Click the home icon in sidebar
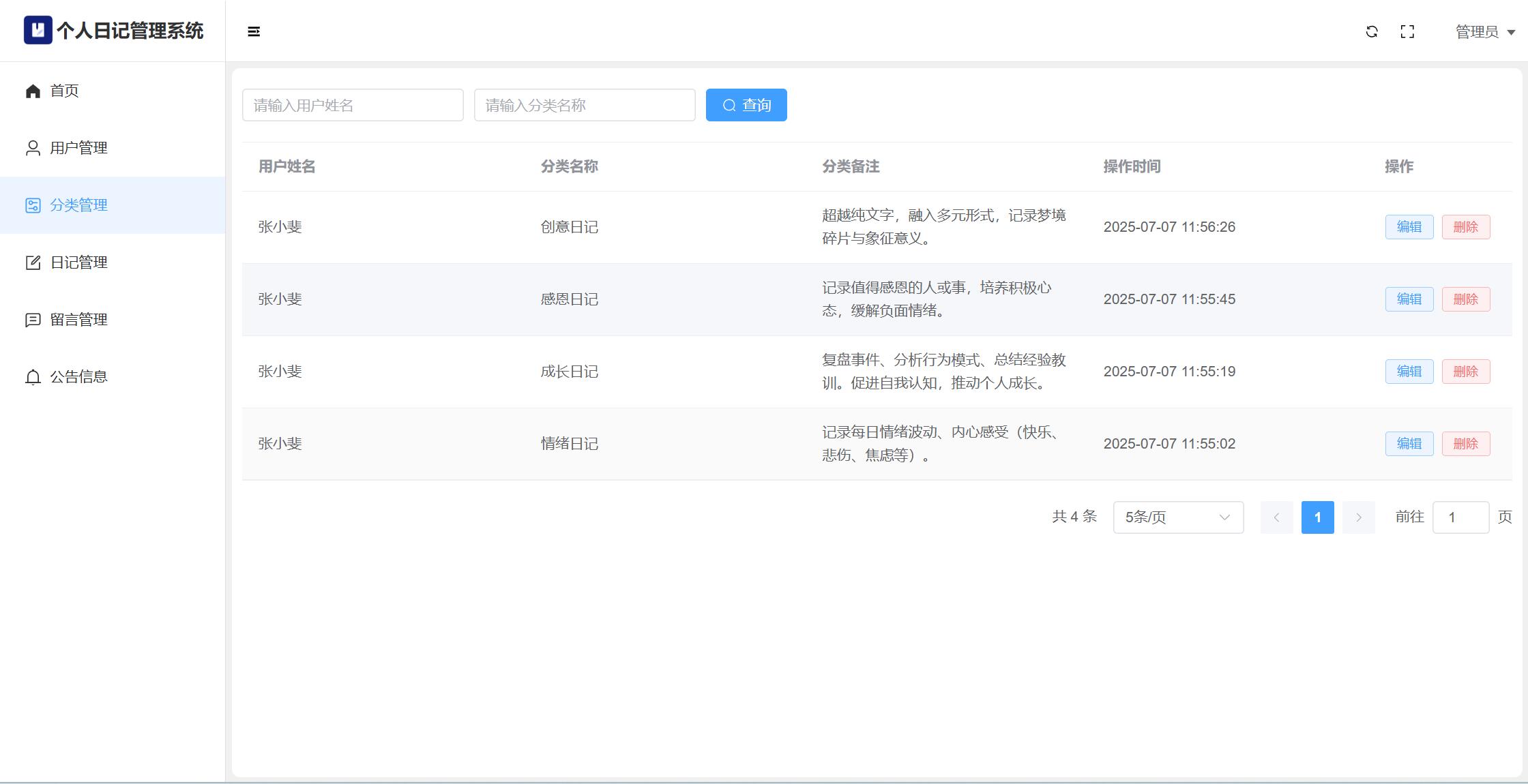1528x784 pixels. (33, 91)
